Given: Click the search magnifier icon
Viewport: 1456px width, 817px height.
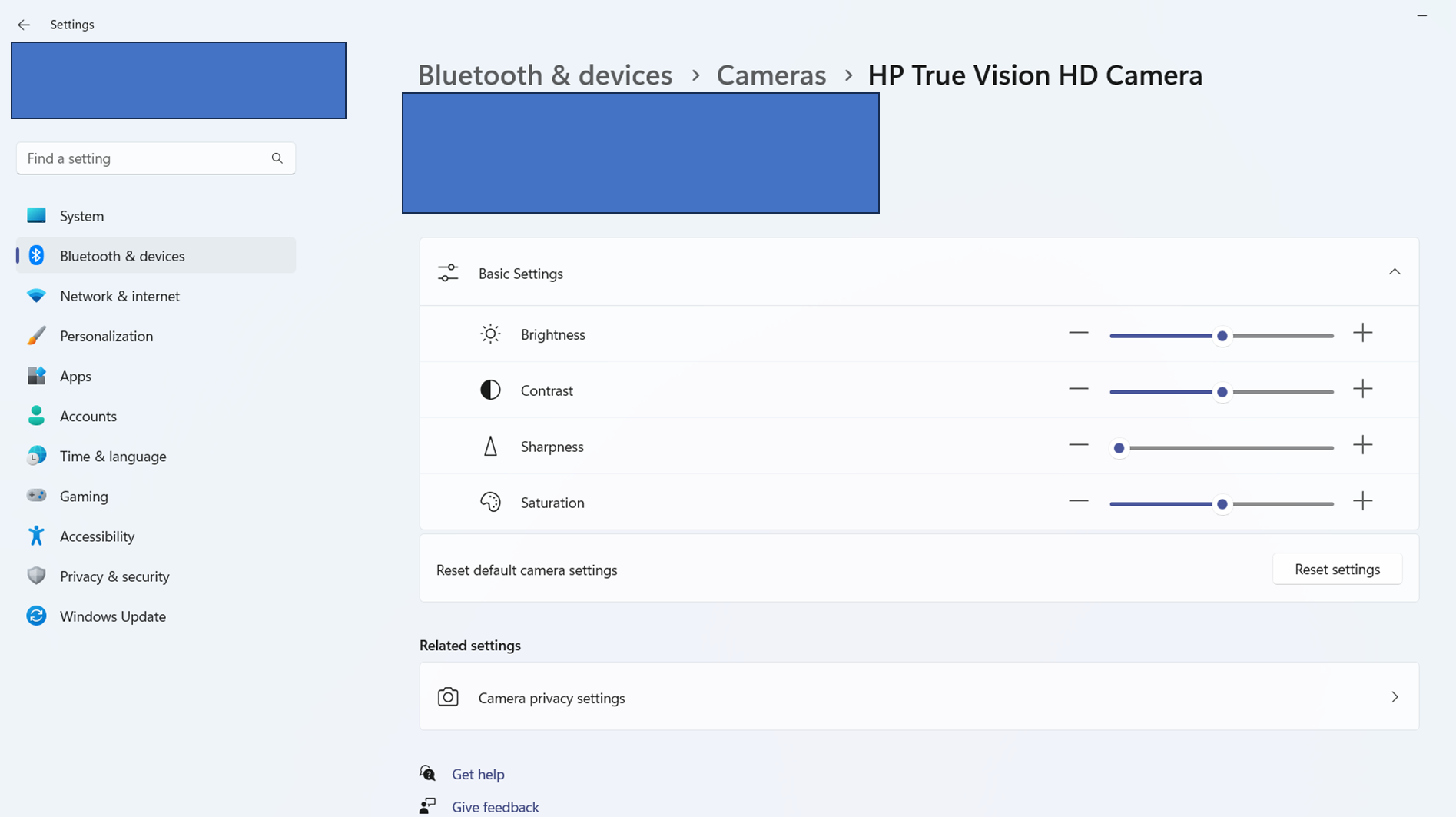Looking at the screenshot, I should point(277,158).
